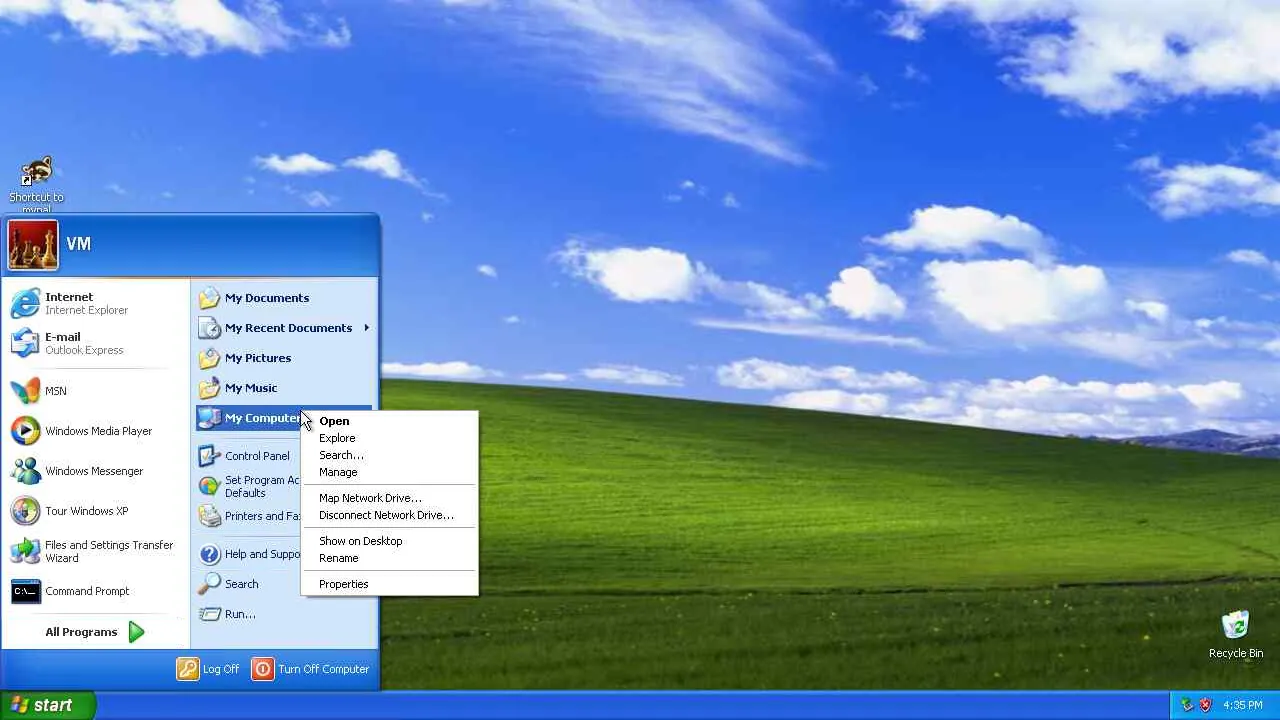Click the MSN label
The width and height of the screenshot is (1280, 720).
coord(56,391)
